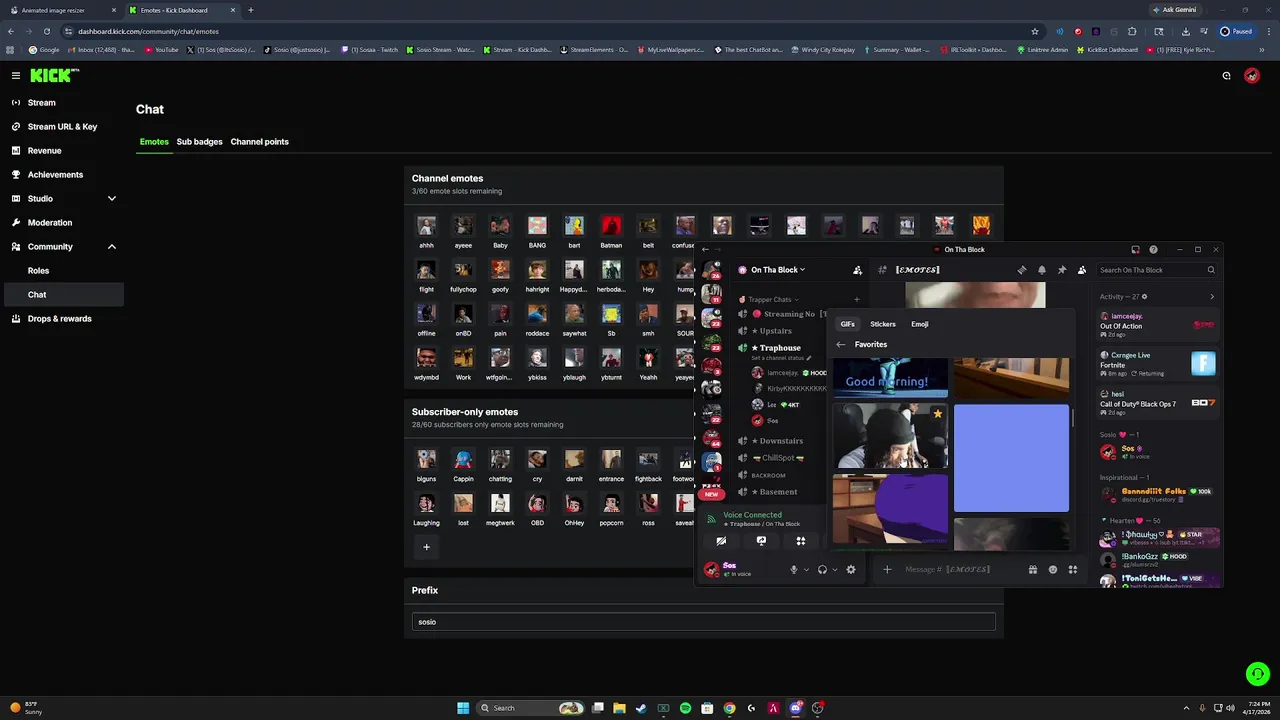Select Stickers tab in Discord picker
Screen dimensions: 1280x720
point(883,324)
